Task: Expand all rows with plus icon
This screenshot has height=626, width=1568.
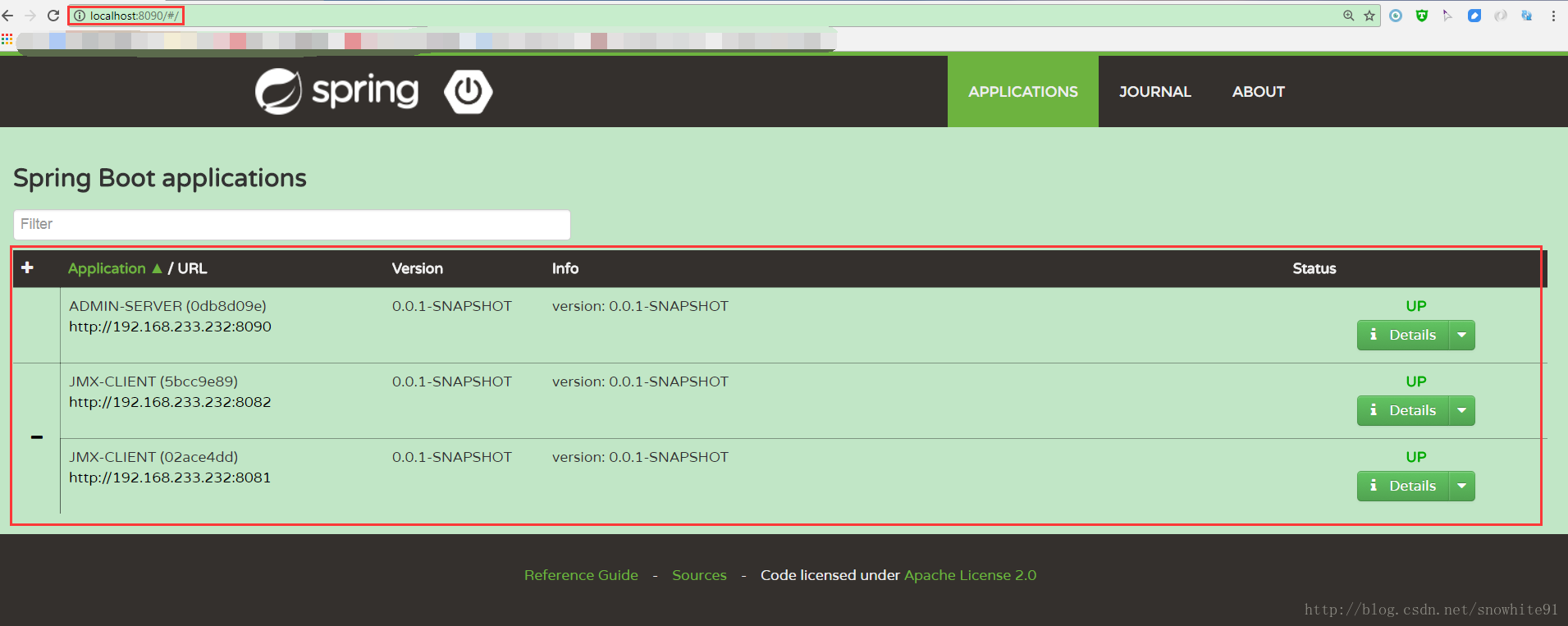Action: (x=27, y=267)
